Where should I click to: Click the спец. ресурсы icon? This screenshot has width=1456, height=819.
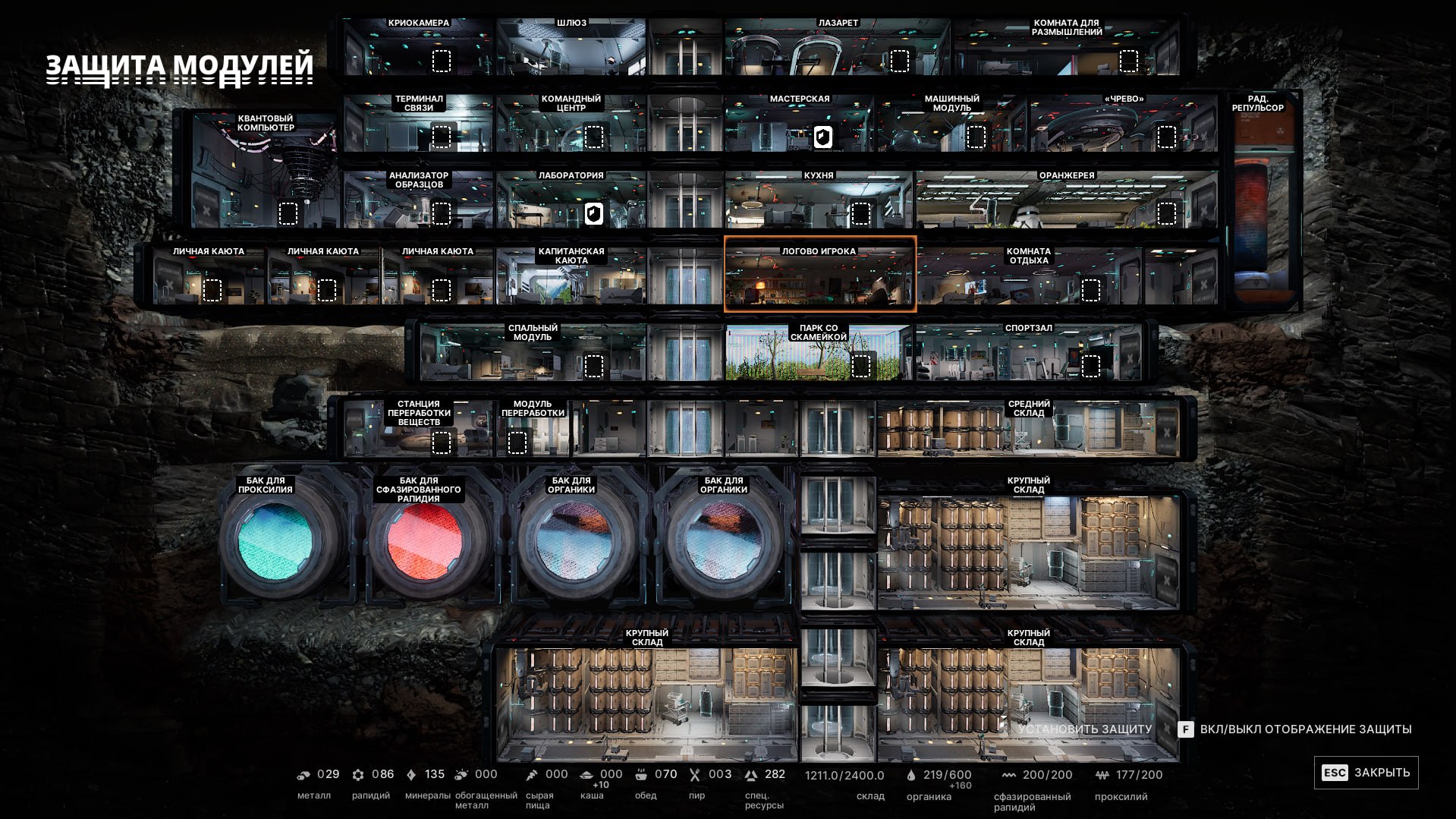click(750, 775)
